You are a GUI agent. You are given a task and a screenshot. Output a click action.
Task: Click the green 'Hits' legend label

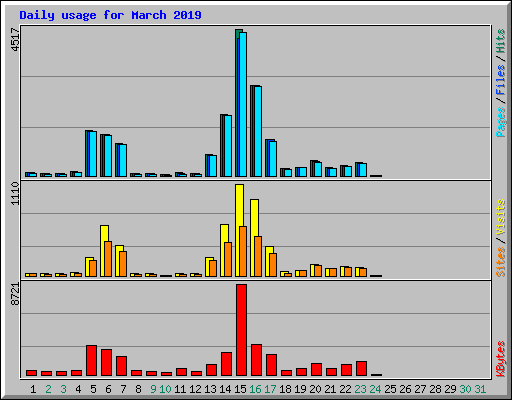(x=500, y=41)
